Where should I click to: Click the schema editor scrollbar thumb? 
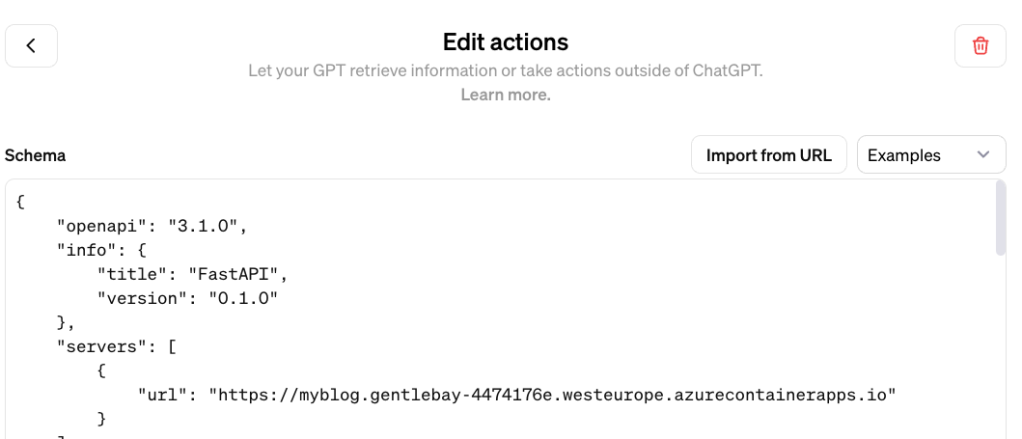click(x=1000, y=220)
